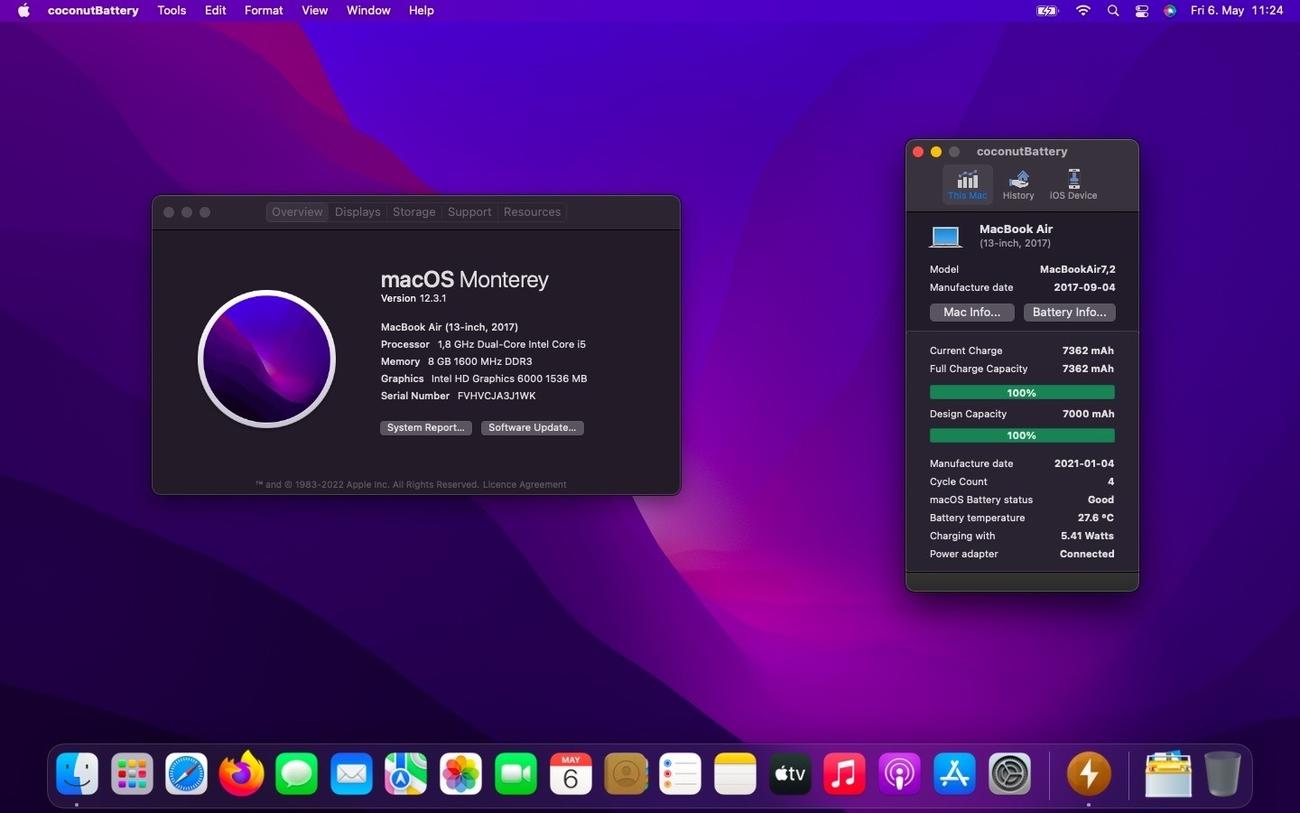Click the Full Charge Capacity 100% bar
1300x813 pixels.
[1022, 393]
